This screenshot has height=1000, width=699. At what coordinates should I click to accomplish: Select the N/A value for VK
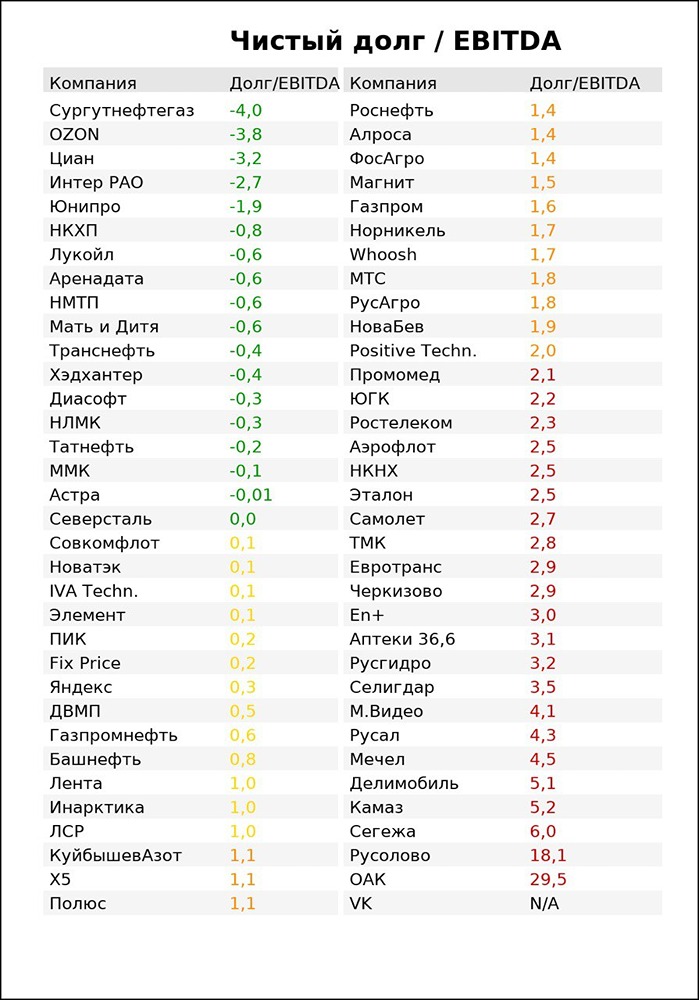pyautogui.click(x=544, y=903)
